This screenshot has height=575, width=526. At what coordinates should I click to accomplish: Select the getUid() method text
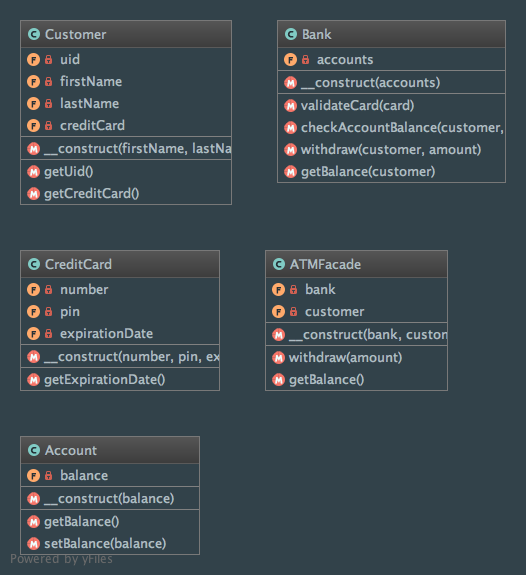69,172
